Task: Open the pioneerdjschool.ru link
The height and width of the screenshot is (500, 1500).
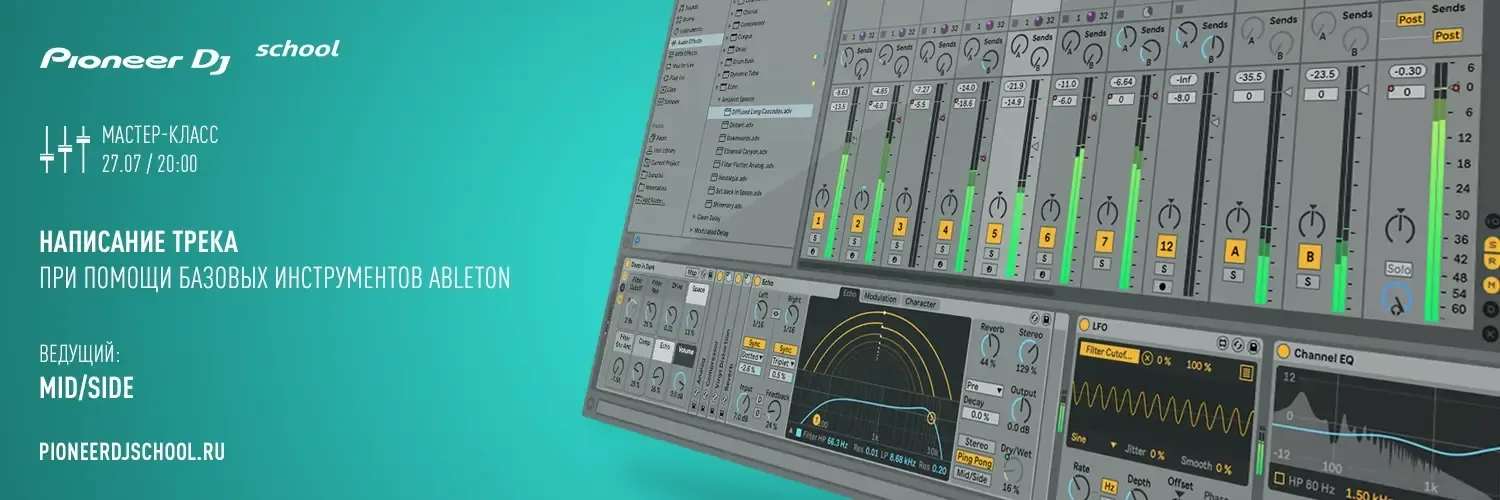Action: tap(132, 452)
